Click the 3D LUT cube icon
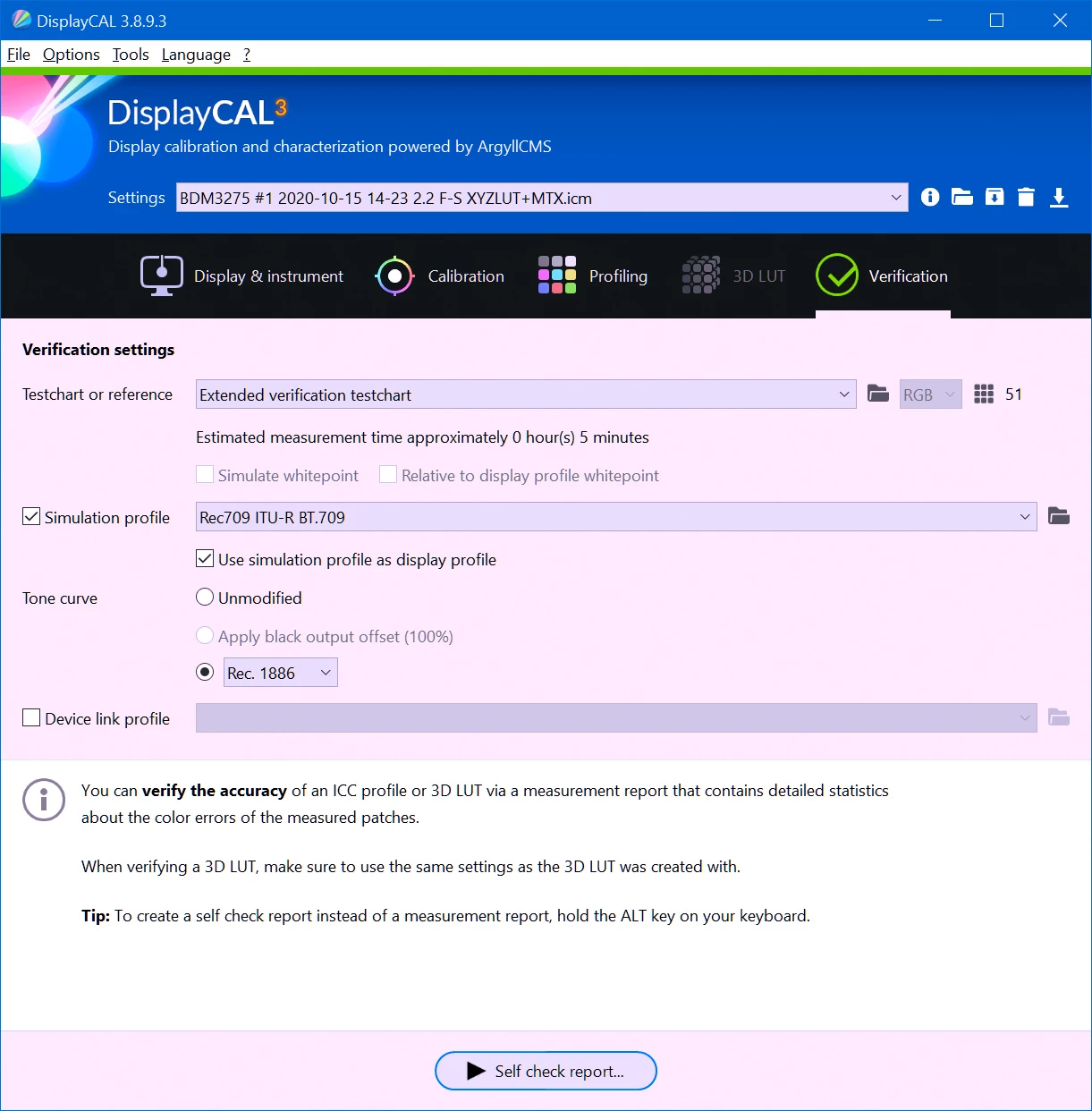 (701, 276)
